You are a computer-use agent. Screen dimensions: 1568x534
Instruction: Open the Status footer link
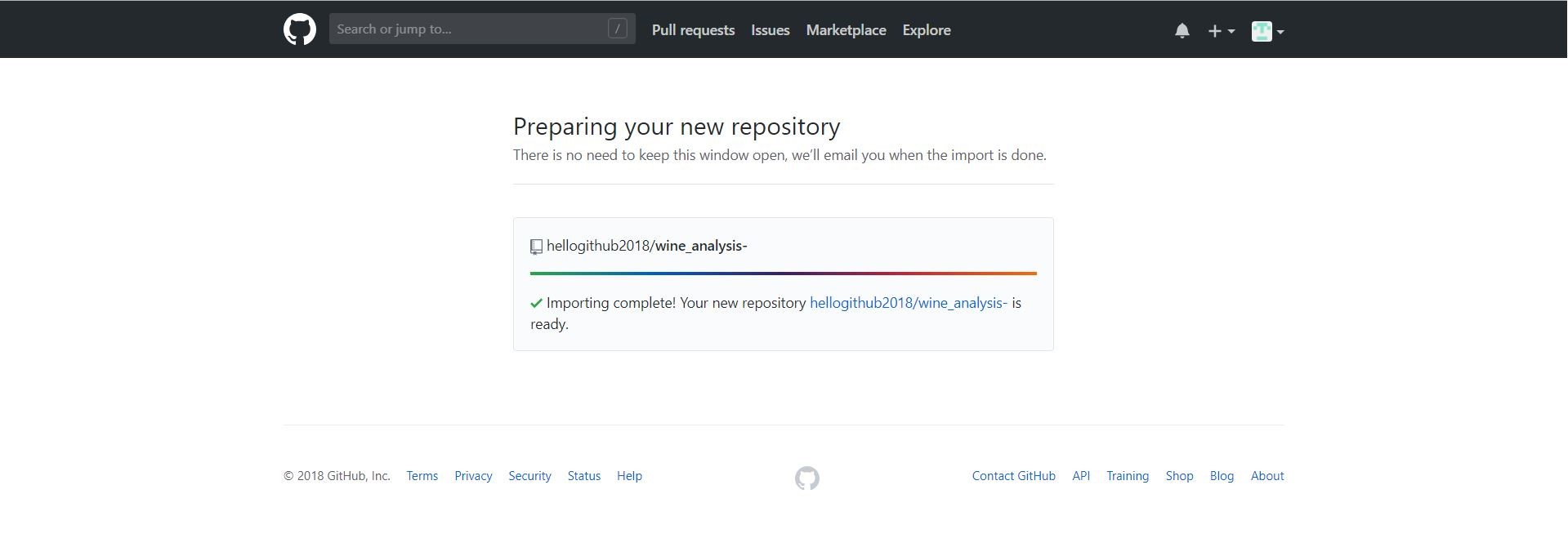click(x=583, y=476)
